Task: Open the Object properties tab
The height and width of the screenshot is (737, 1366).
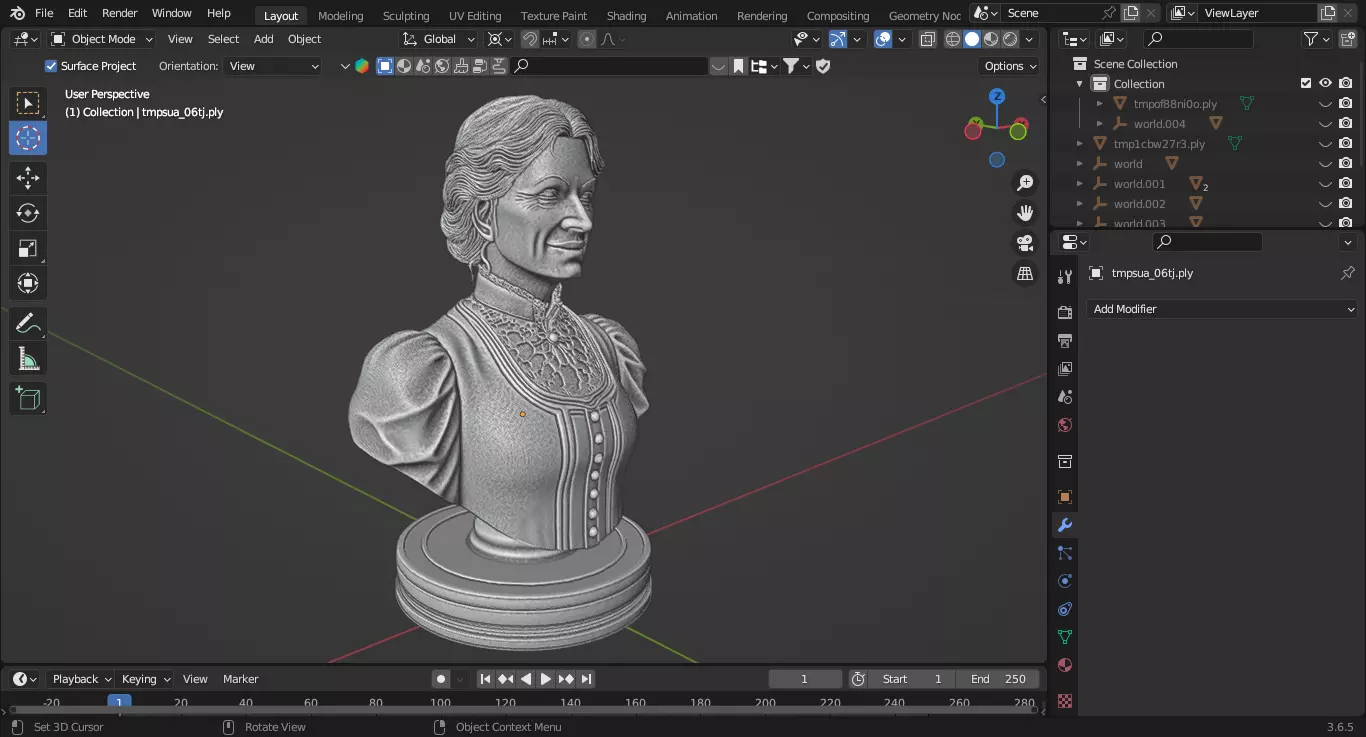Action: [1065, 497]
